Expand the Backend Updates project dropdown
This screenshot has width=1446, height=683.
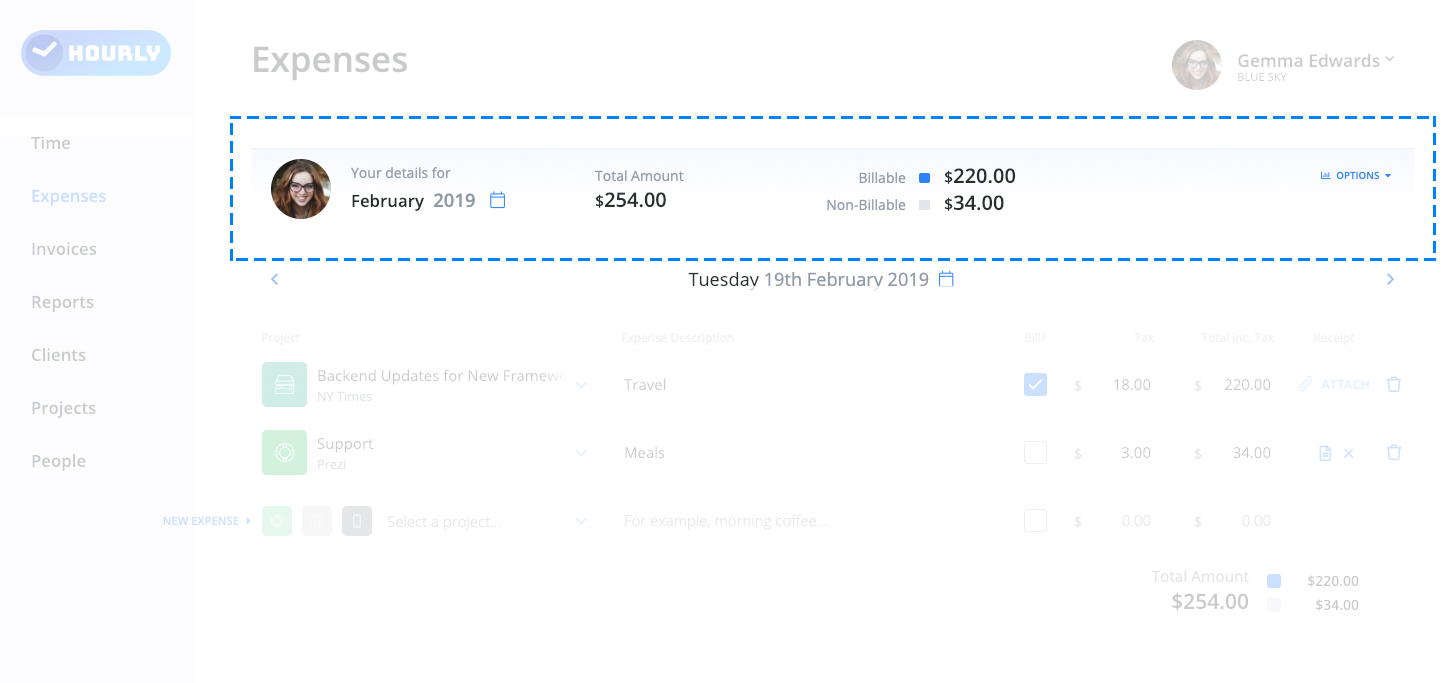pos(581,385)
